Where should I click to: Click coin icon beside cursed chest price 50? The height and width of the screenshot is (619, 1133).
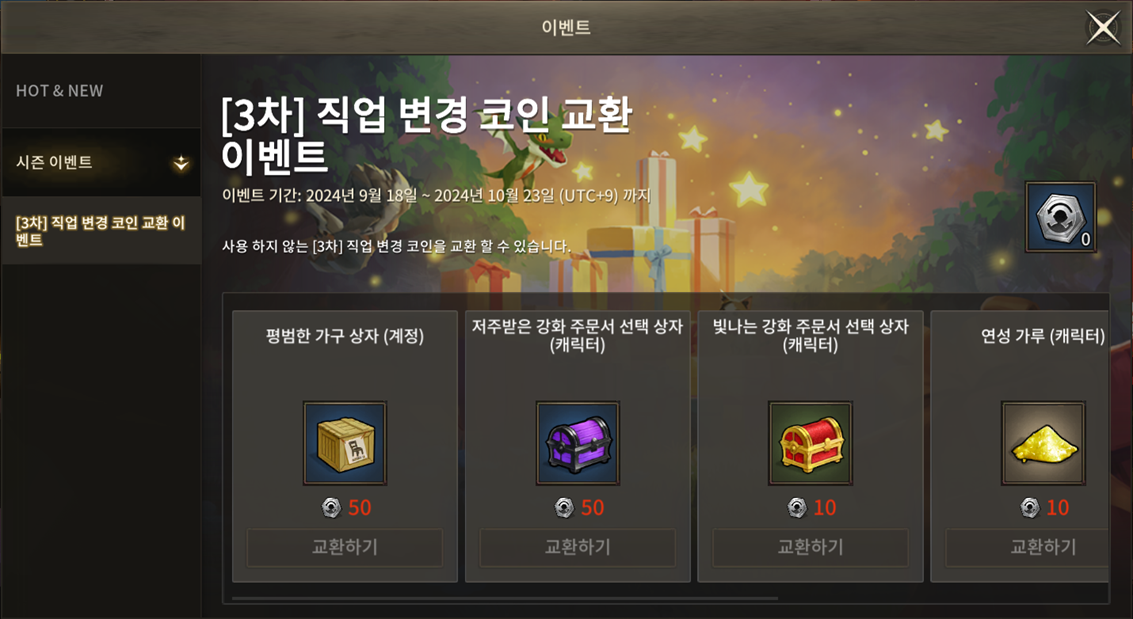[564, 508]
